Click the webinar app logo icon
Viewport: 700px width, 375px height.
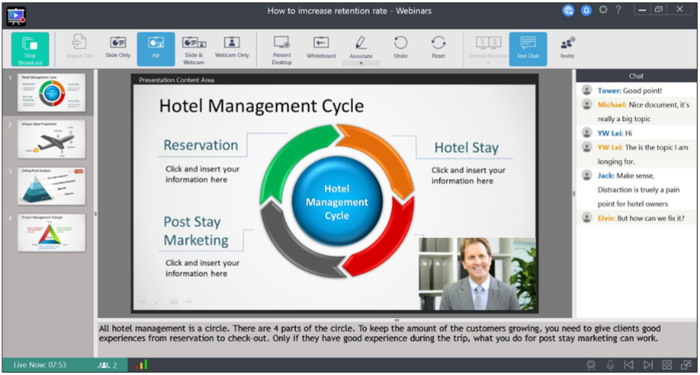[16, 16]
